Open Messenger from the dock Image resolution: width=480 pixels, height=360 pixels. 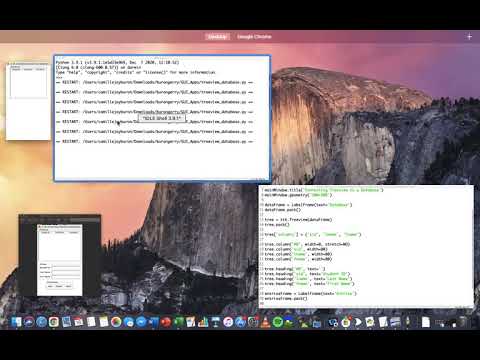coord(141,322)
